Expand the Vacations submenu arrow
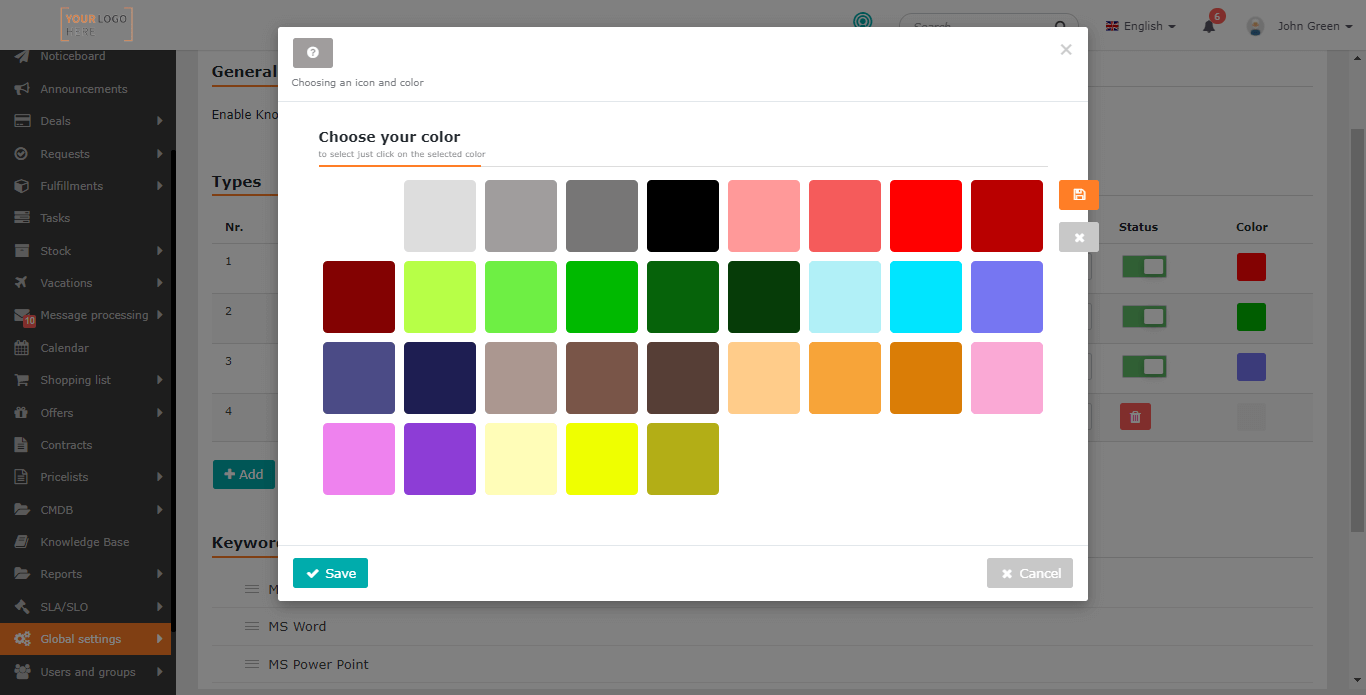1366x695 pixels. pyautogui.click(x=160, y=283)
